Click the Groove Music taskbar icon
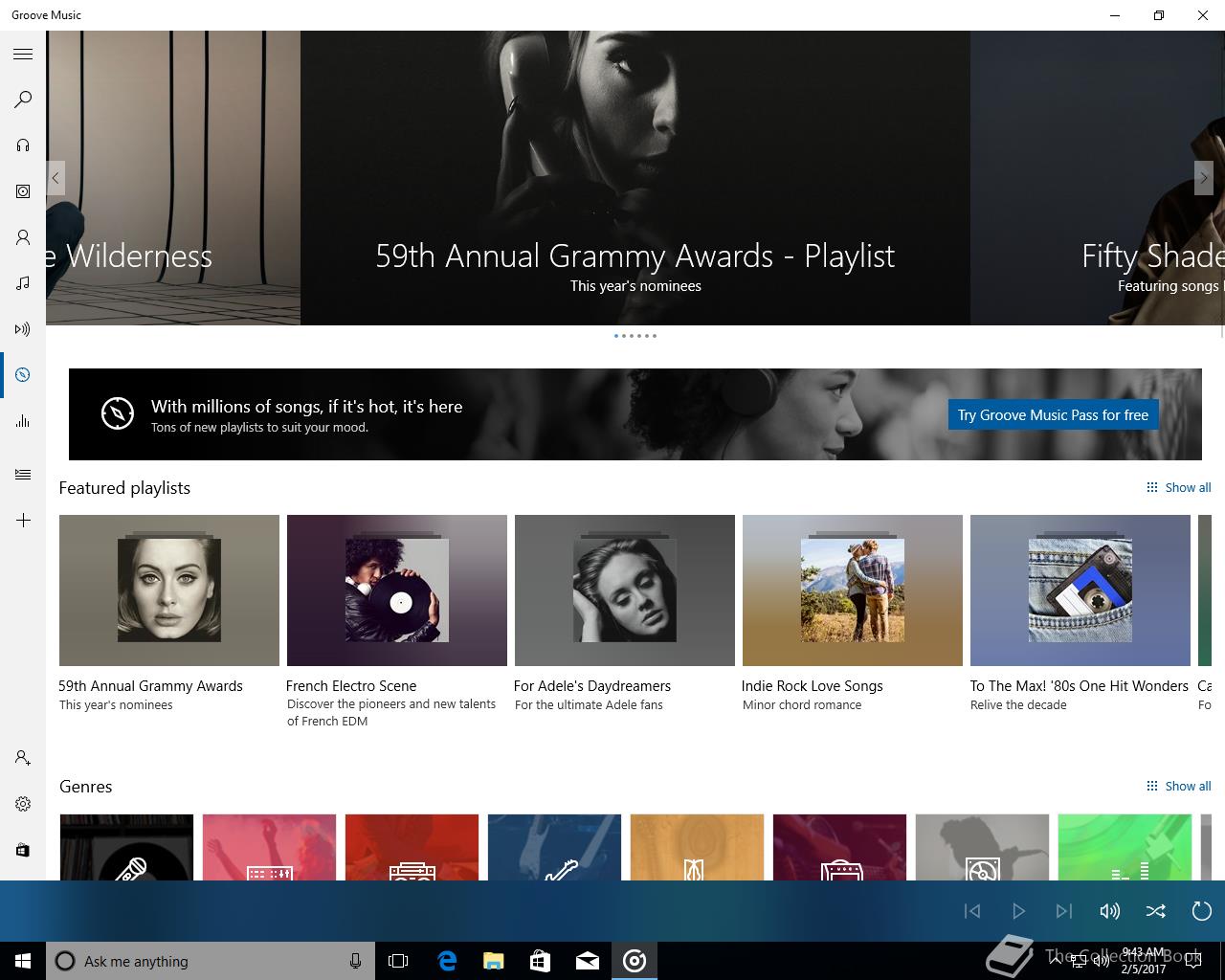Viewport: 1225px width, 980px height. (x=635, y=961)
